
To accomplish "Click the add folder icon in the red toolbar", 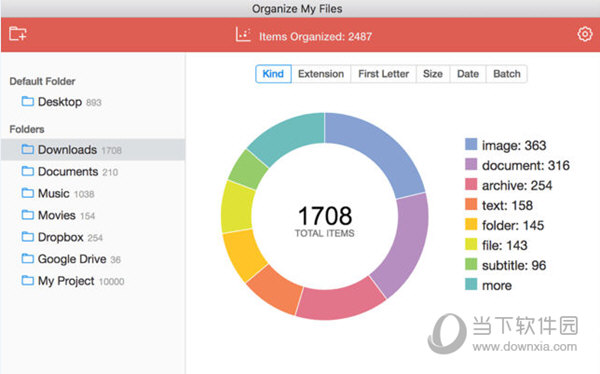I will [18, 34].
